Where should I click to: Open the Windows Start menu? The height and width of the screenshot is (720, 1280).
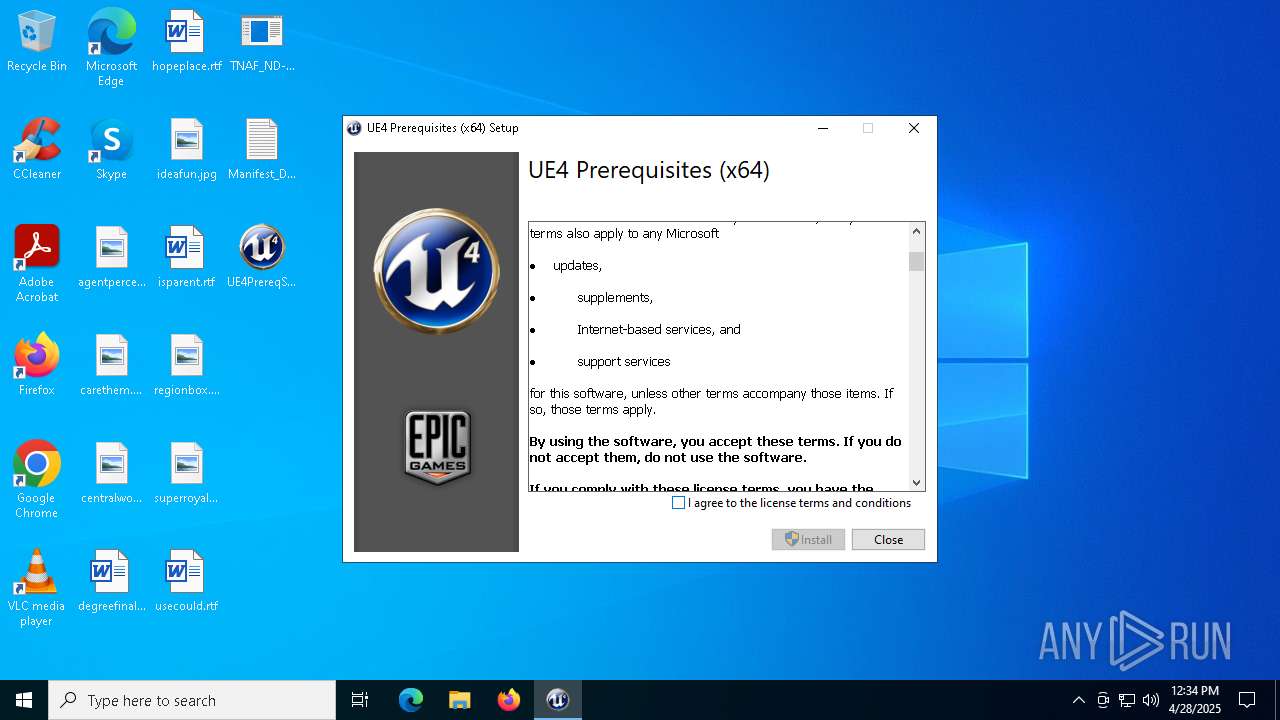(24, 700)
